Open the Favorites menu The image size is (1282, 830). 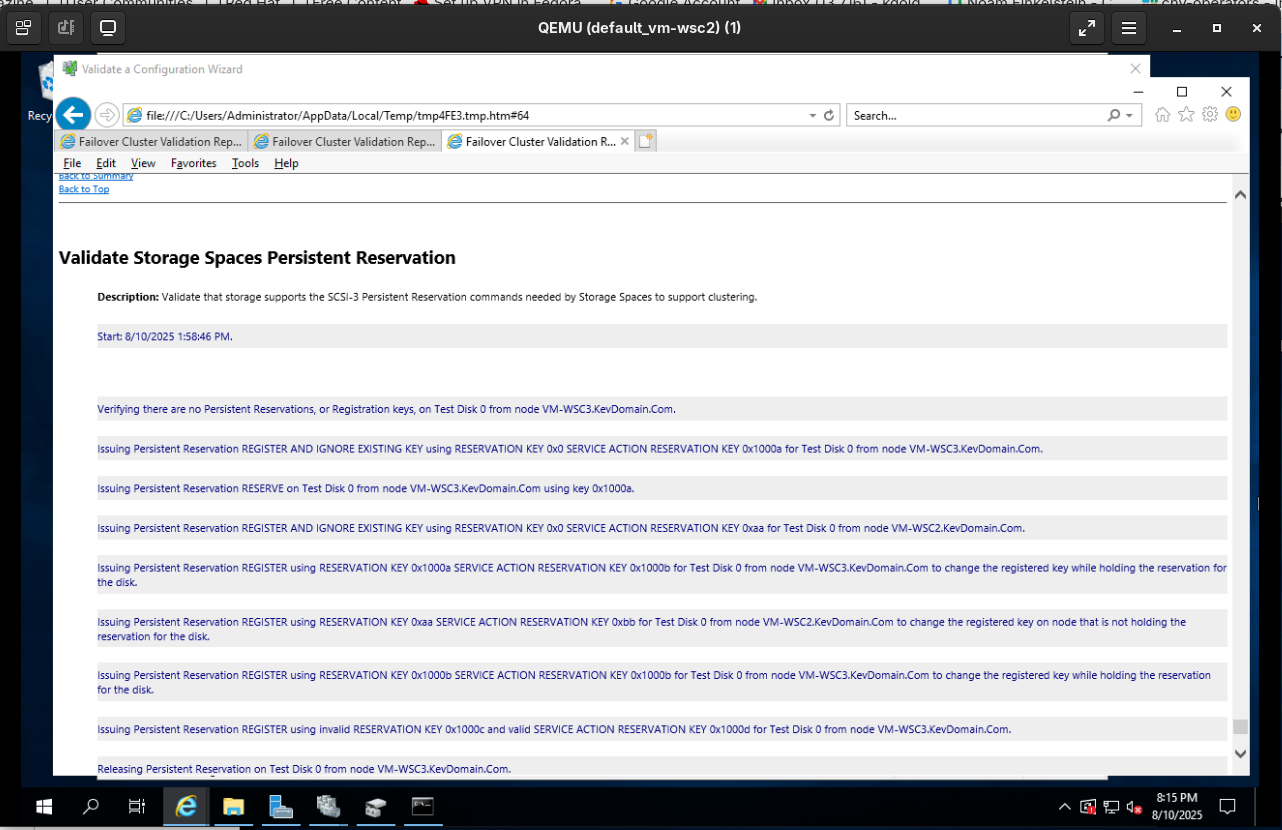[194, 163]
